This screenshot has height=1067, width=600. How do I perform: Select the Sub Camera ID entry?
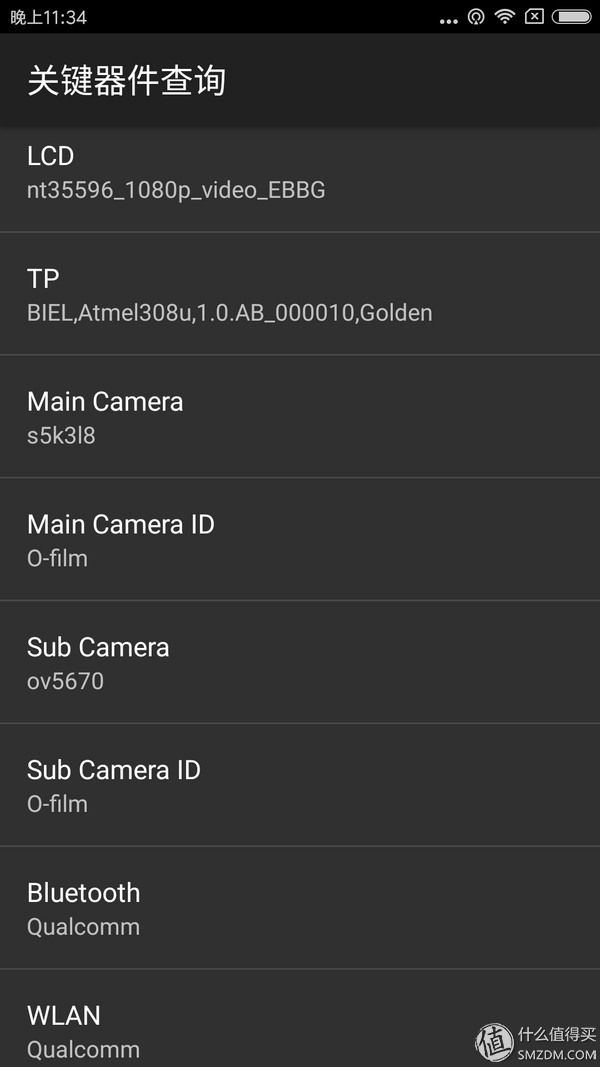pos(300,785)
